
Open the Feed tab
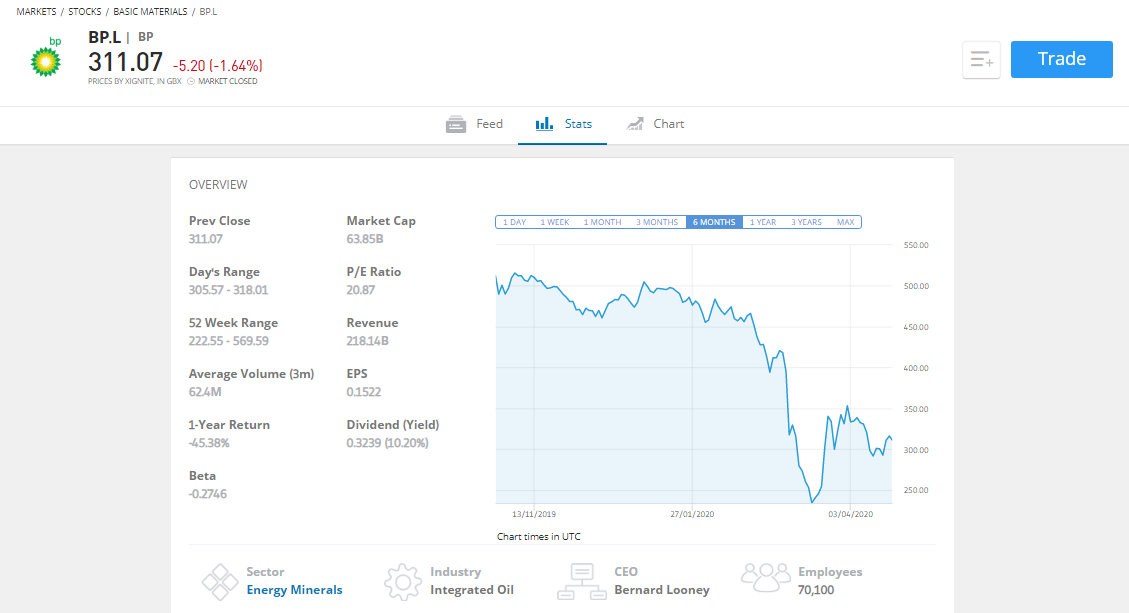pos(474,124)
